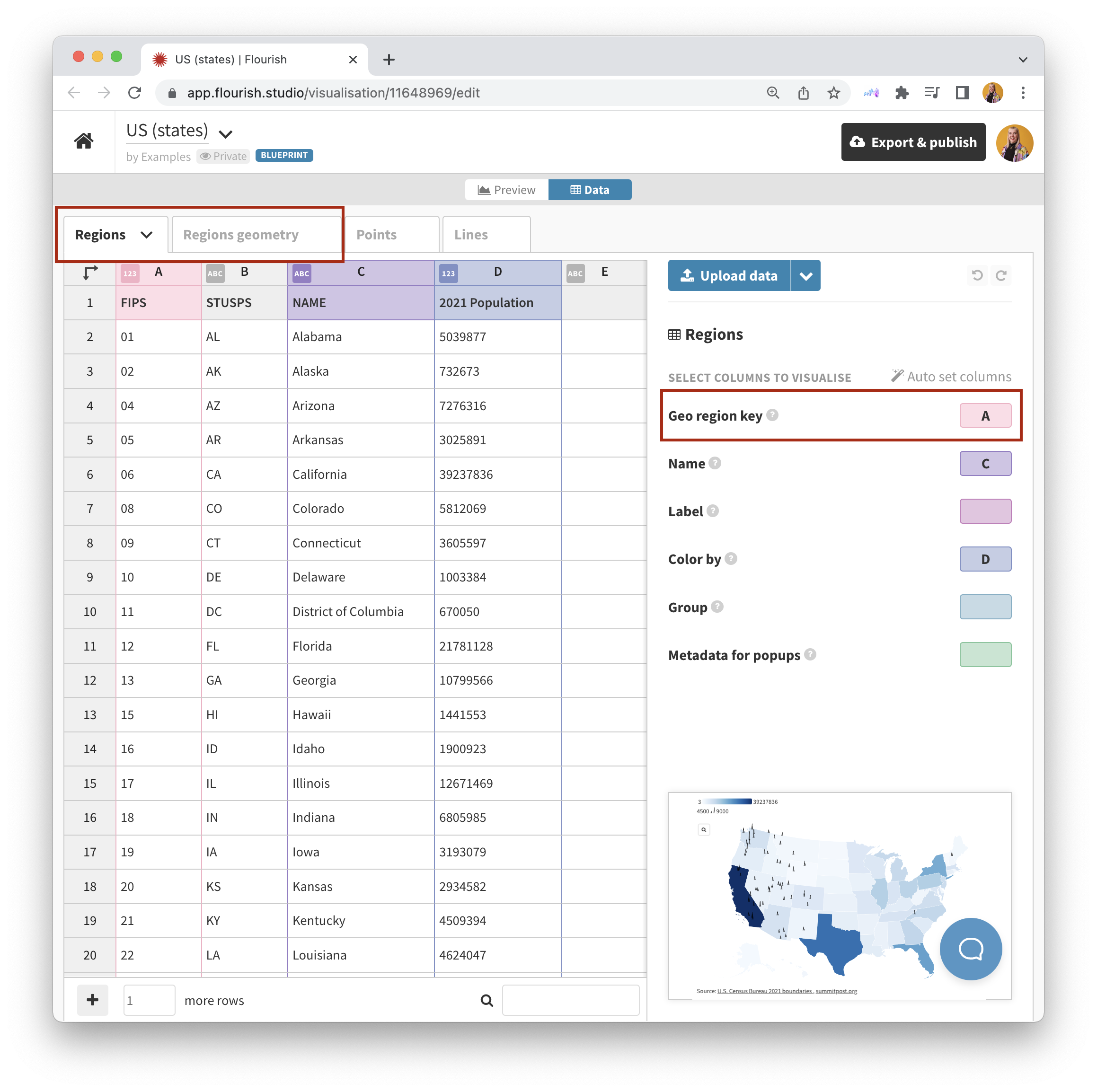Image resolution: width=1097 pixels, height=1092 pixels.
Task: Expand the Upload data options arrow
Action: [x=806, y=275]
